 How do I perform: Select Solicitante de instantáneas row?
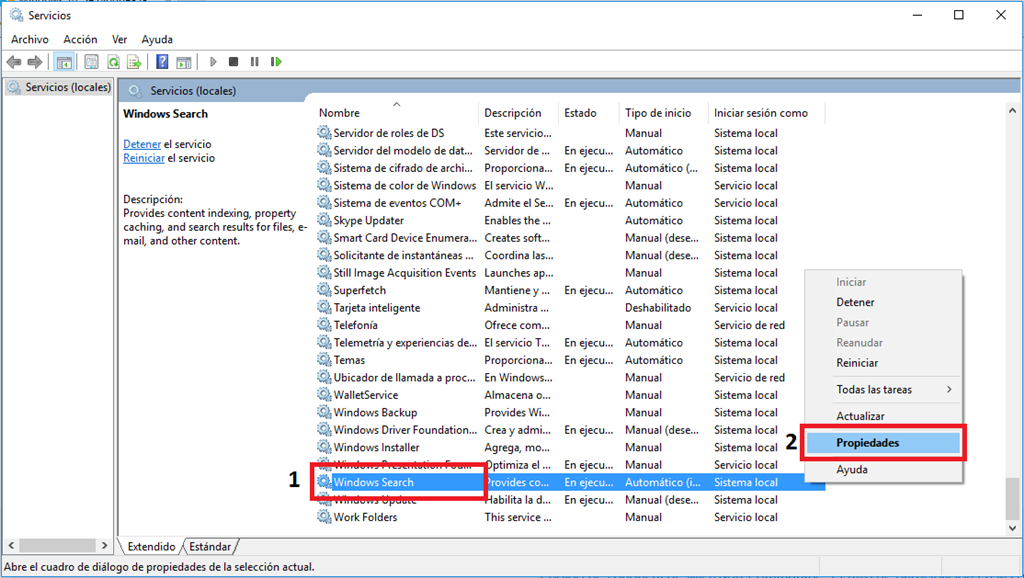point(570,255)
